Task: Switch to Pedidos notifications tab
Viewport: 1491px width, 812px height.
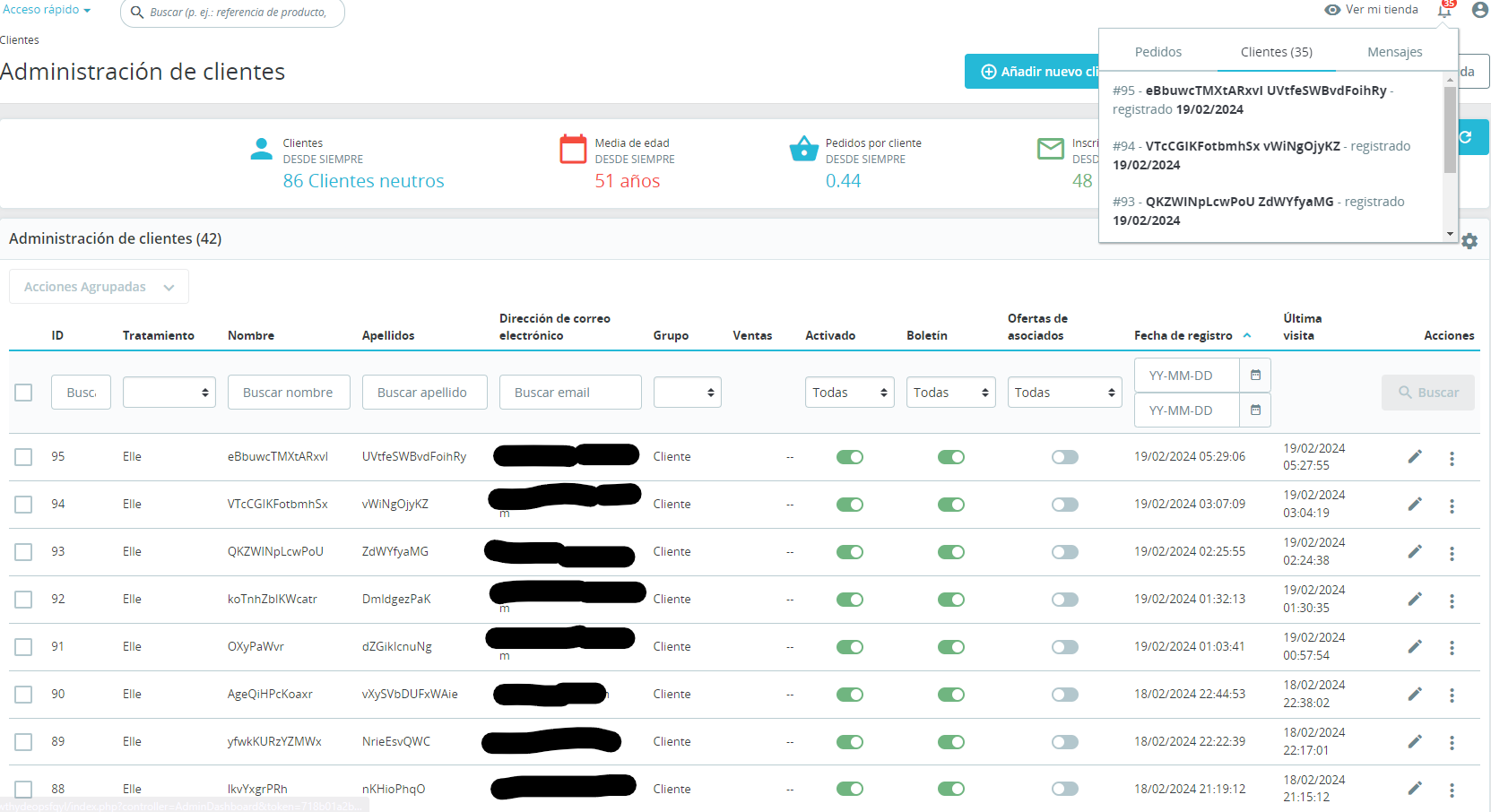Action: point(1158,52)
